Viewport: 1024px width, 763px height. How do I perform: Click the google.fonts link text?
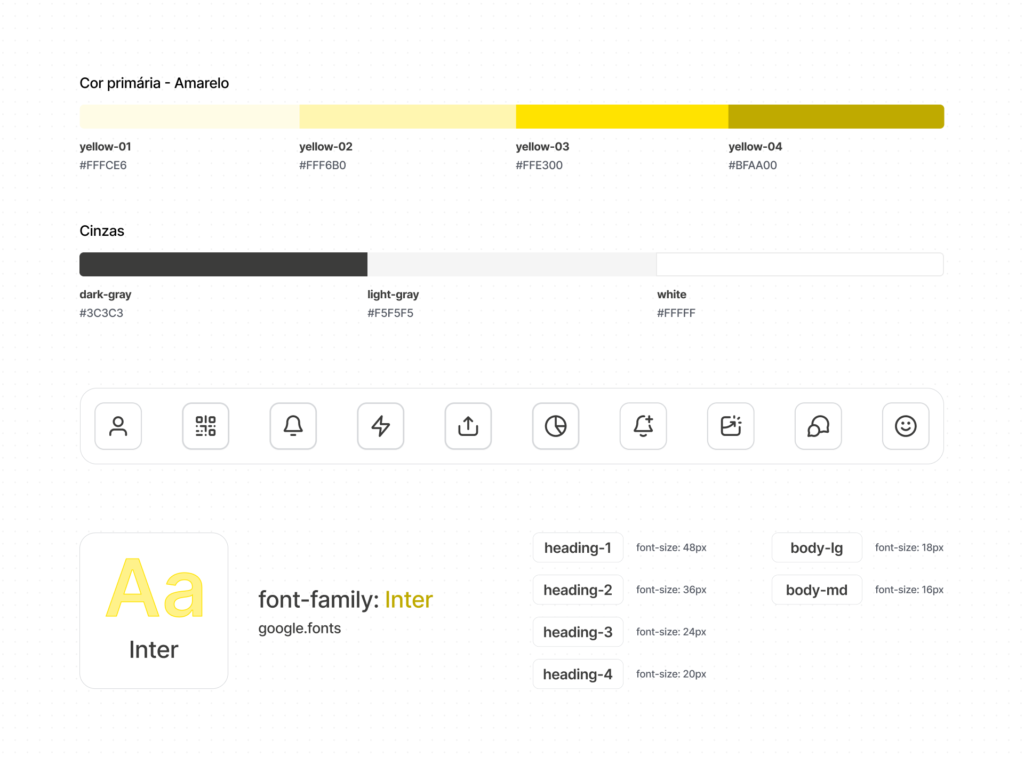[299, 629]
